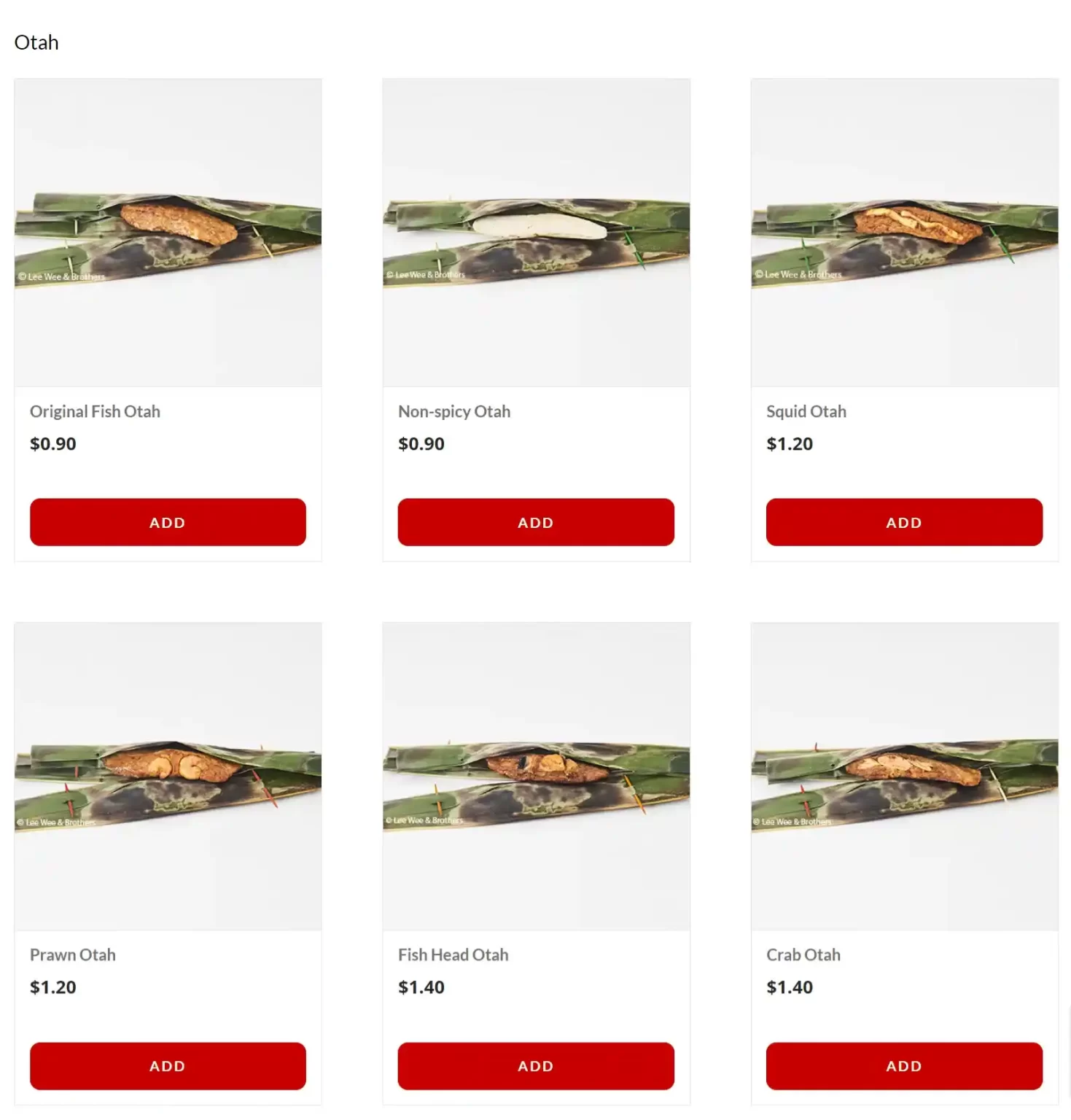Image resolution: width=1071 pixels, height=1120 pixels.
Task: Open the Non-spicy Otah product image
Action: (536, 233)
